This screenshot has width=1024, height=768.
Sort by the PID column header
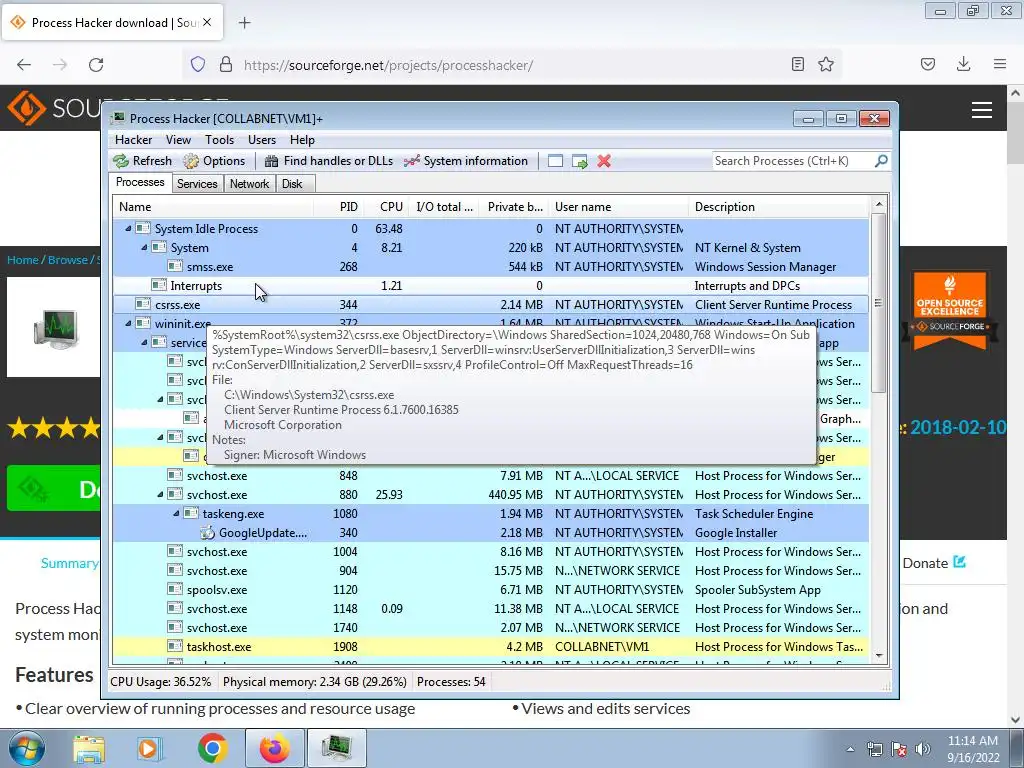pyautogui.click(x=338, y=207)
